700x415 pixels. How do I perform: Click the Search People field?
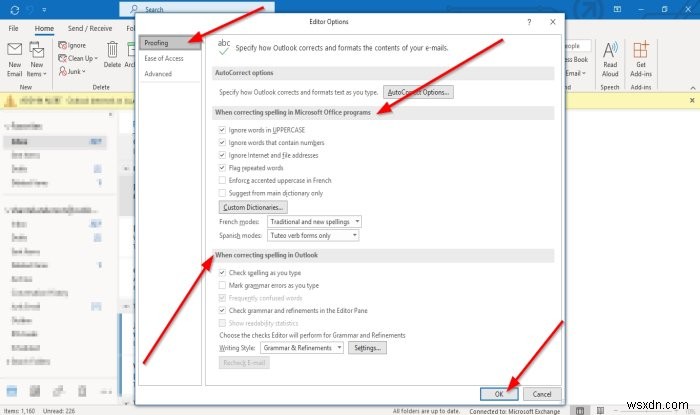[x=578, y=46]
